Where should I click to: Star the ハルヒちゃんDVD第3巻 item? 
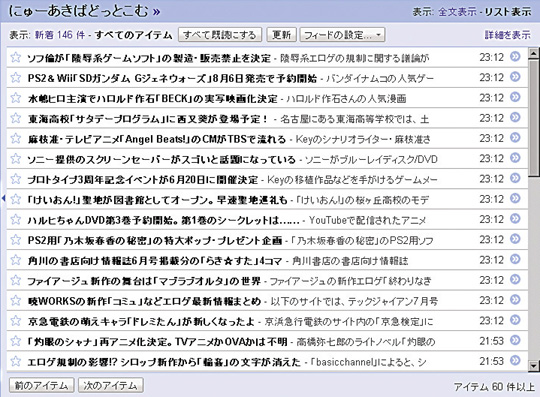15,219
